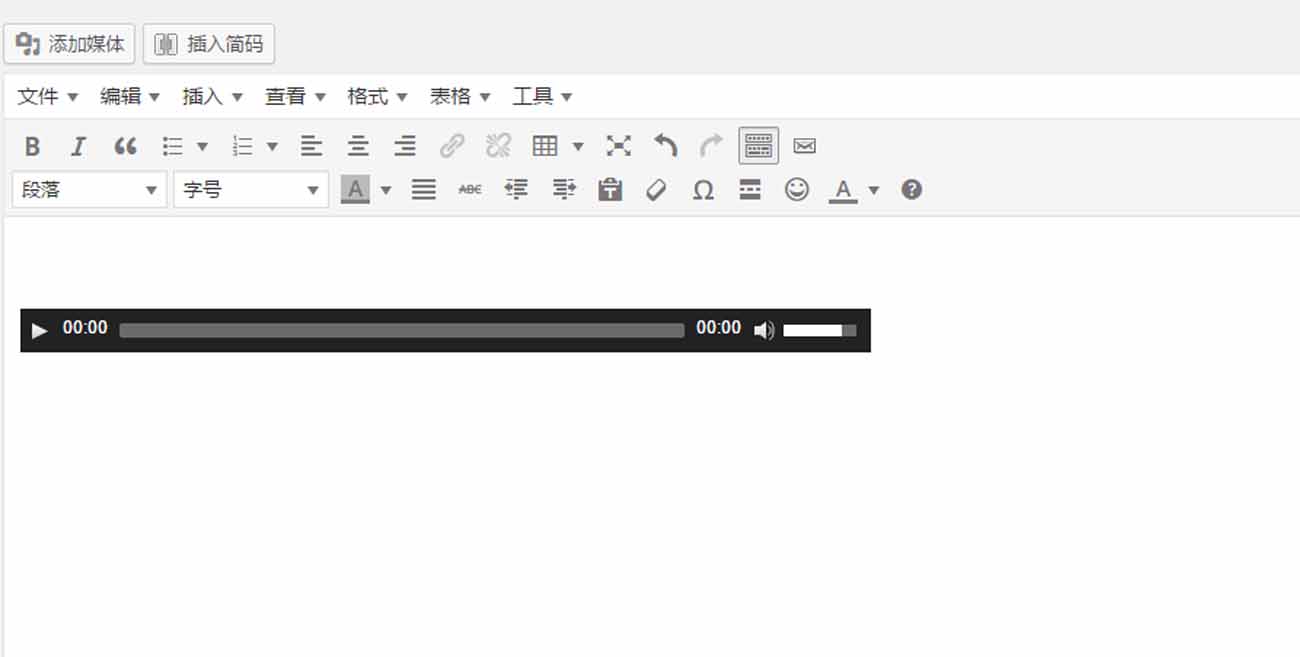Insert a special character (Omega)
Viewport: 1300px width, 657px height.
pos(703,190)
